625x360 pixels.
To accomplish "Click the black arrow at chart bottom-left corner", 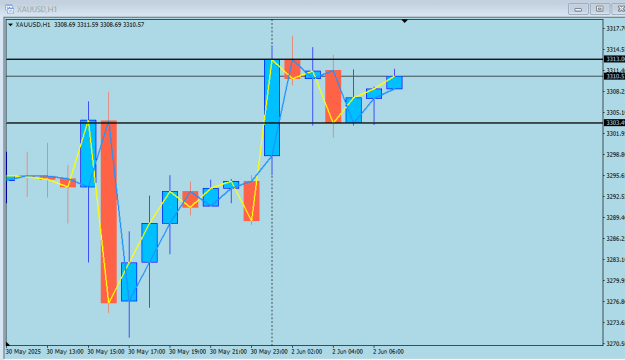I will tap(8, 343).
